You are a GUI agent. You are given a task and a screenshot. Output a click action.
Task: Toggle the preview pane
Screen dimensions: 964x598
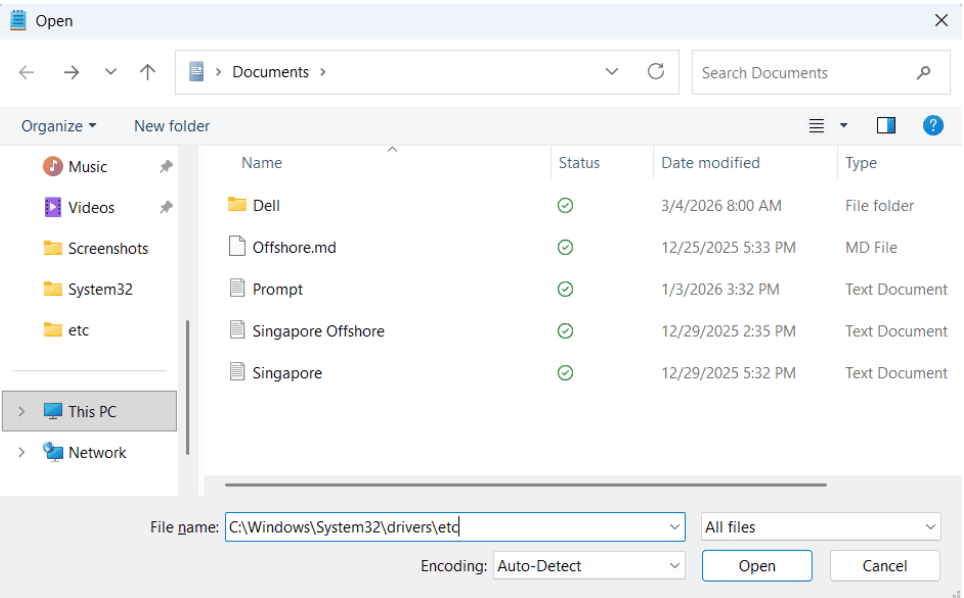coord(886,125)
